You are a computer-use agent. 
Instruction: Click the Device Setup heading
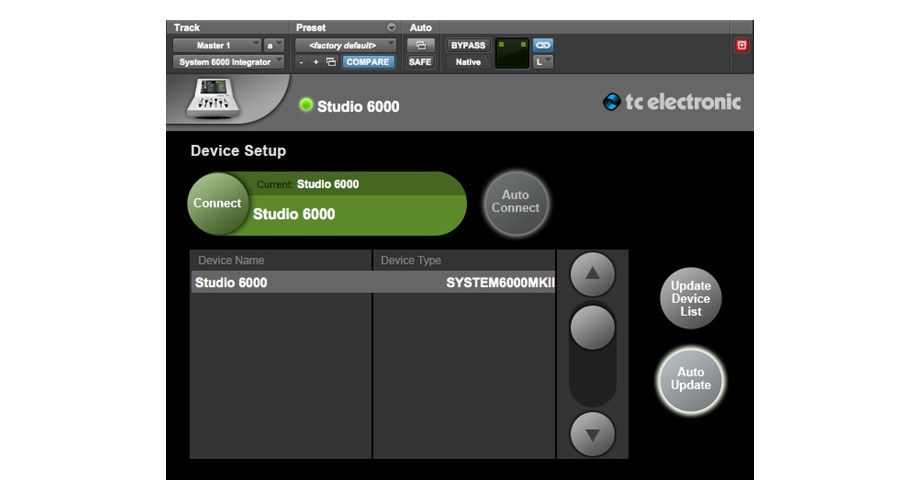coord(238,151)
